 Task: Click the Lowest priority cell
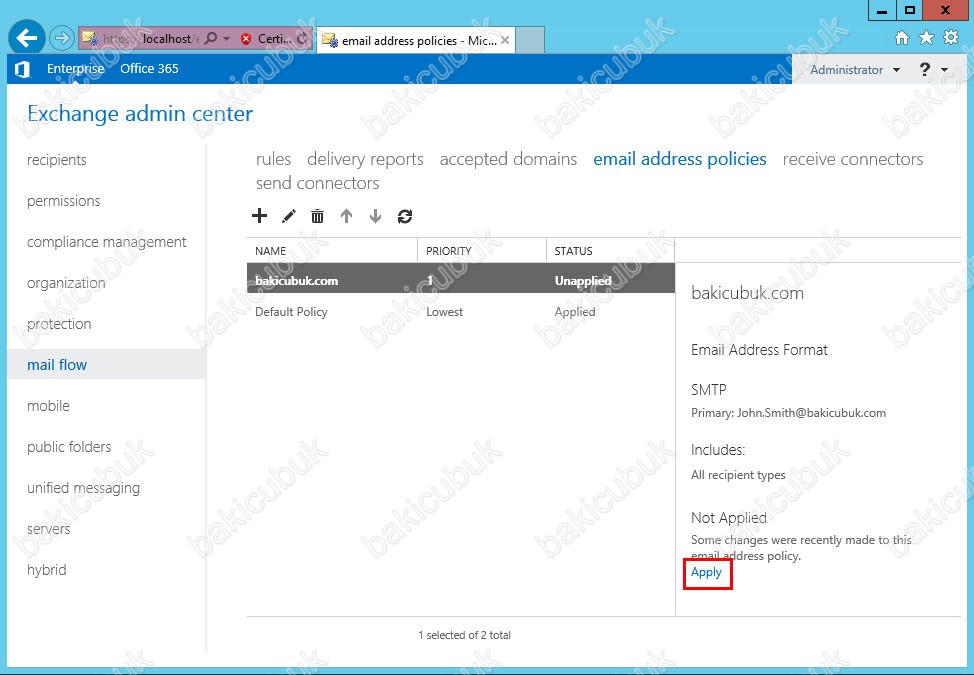[x=444, y=312]
